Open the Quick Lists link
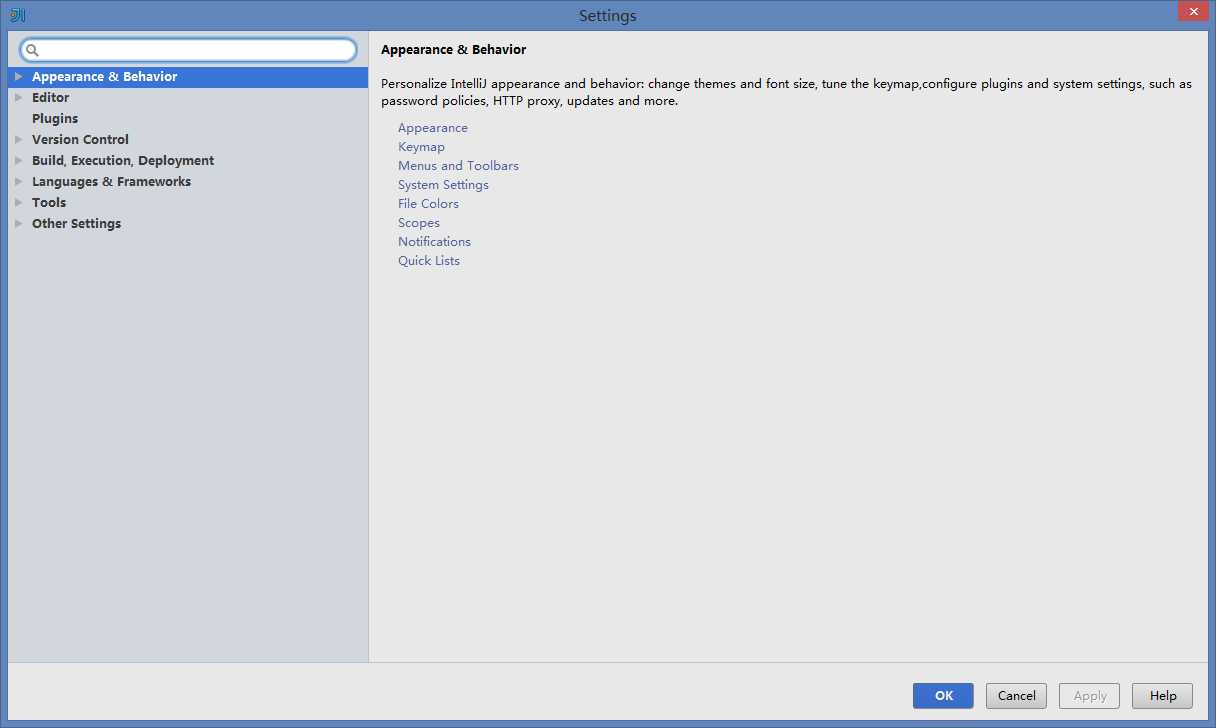Image resolution: width=1216 pixels, height=728 pixels. coord(429,261)
